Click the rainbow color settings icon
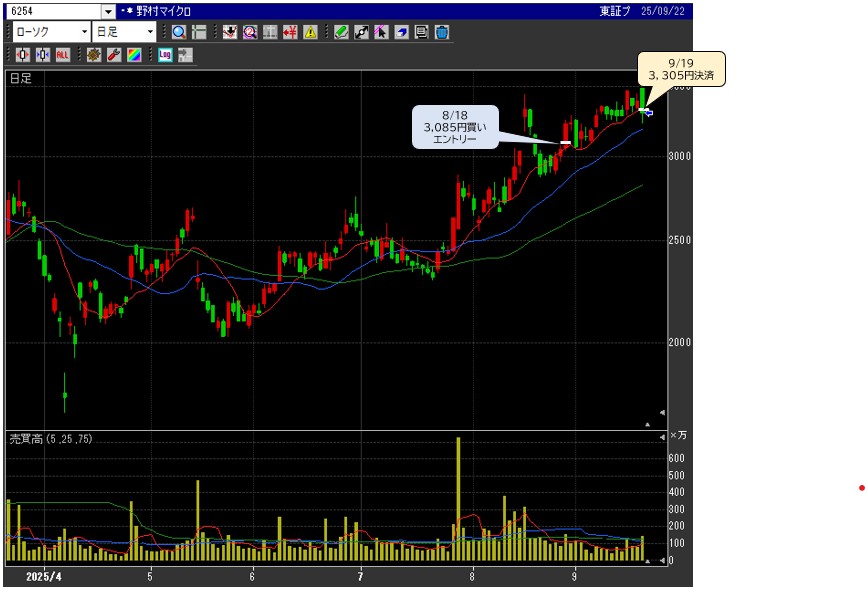The image size is (866, 589). pyautogui.click(x=133, y=54)
